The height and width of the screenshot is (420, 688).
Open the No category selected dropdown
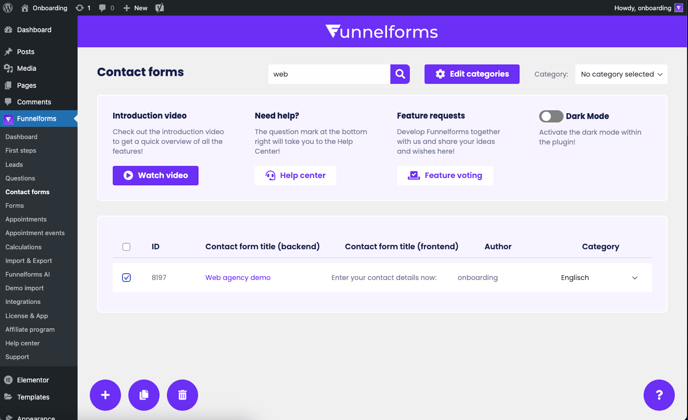621,74
